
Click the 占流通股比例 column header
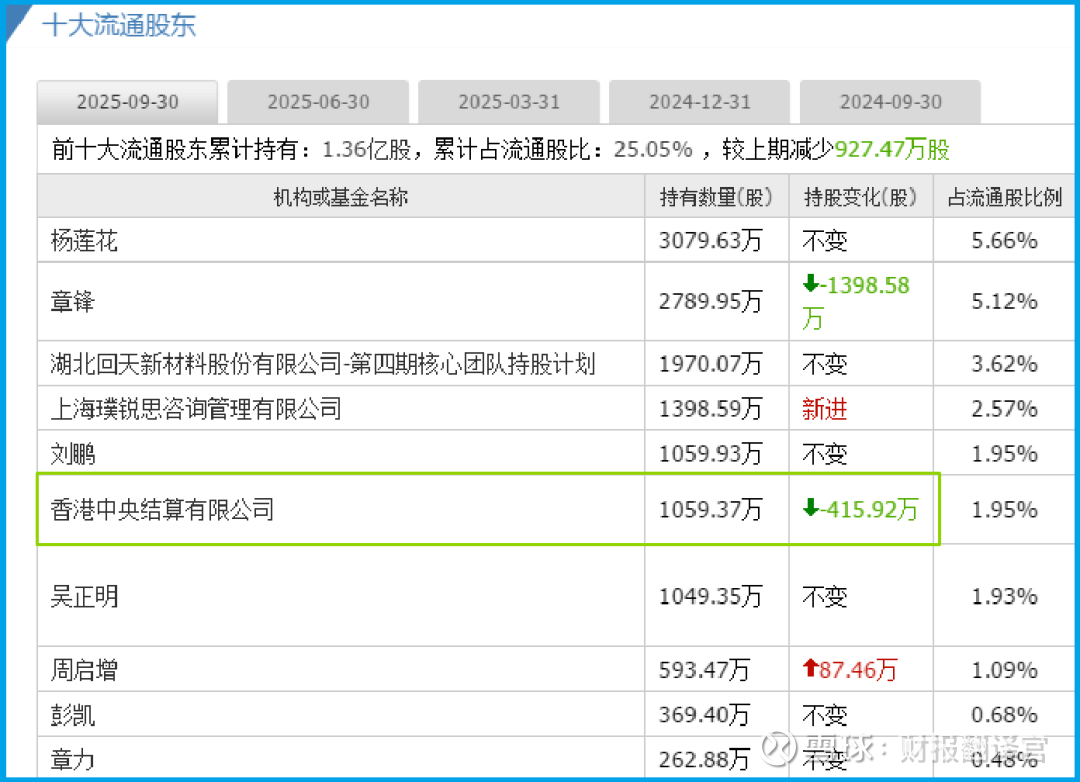pyautogui.click(x=1004, y=197)
